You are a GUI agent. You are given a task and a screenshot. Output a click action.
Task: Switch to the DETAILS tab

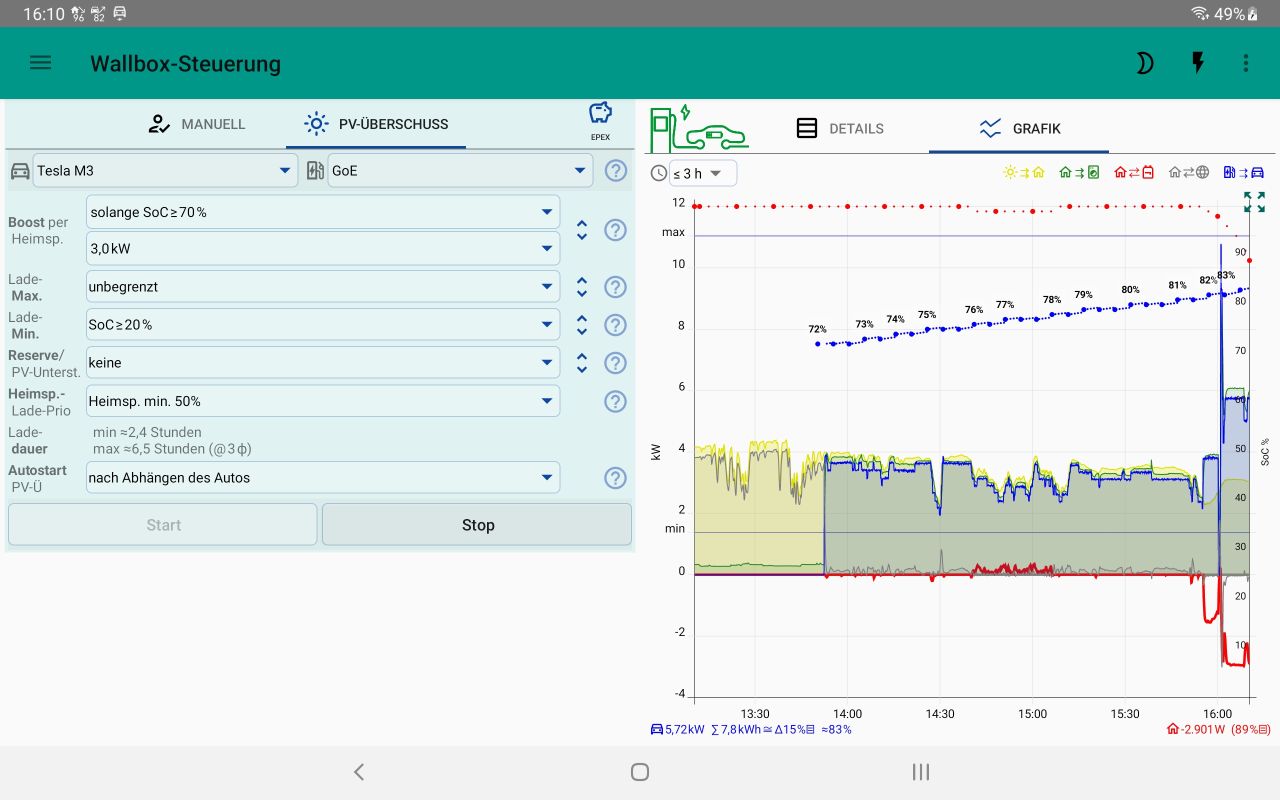(x=840, y=128)
